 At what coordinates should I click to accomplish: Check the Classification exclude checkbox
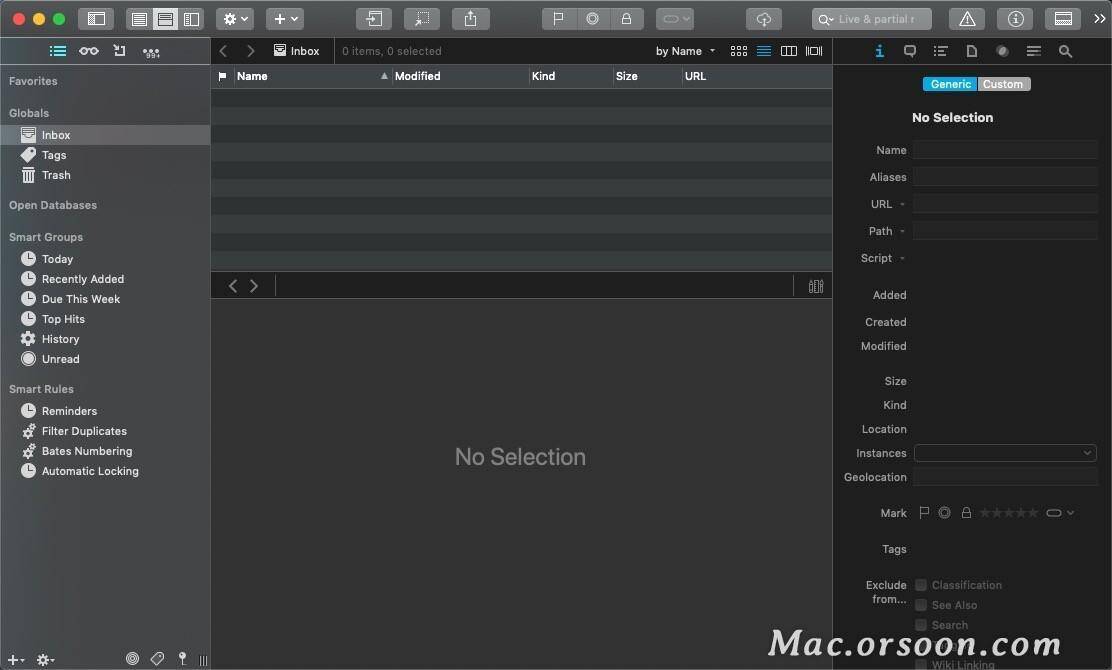click(x=921, y=585)
